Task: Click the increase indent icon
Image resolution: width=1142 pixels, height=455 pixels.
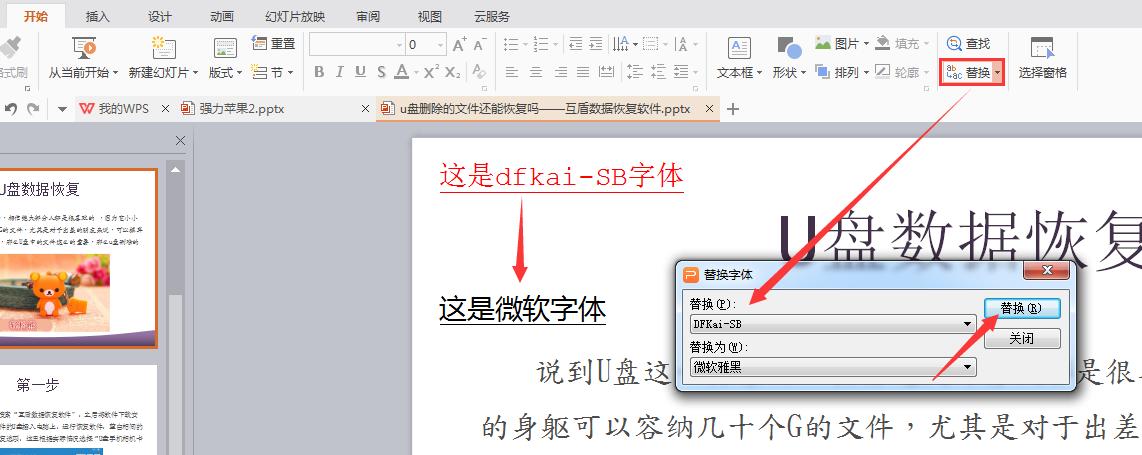Action: coord(596,44)
